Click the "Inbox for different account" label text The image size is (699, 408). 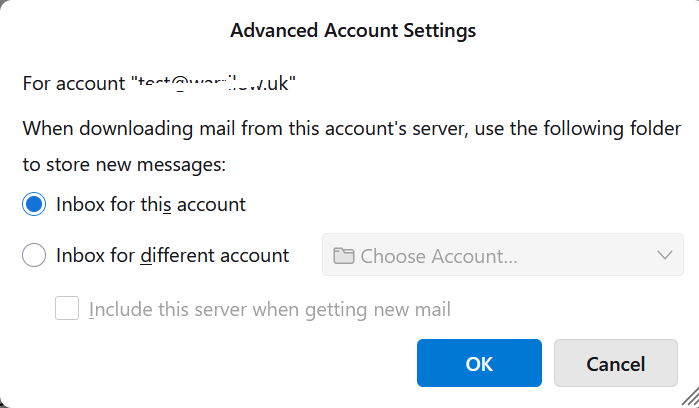coord(172,256)
